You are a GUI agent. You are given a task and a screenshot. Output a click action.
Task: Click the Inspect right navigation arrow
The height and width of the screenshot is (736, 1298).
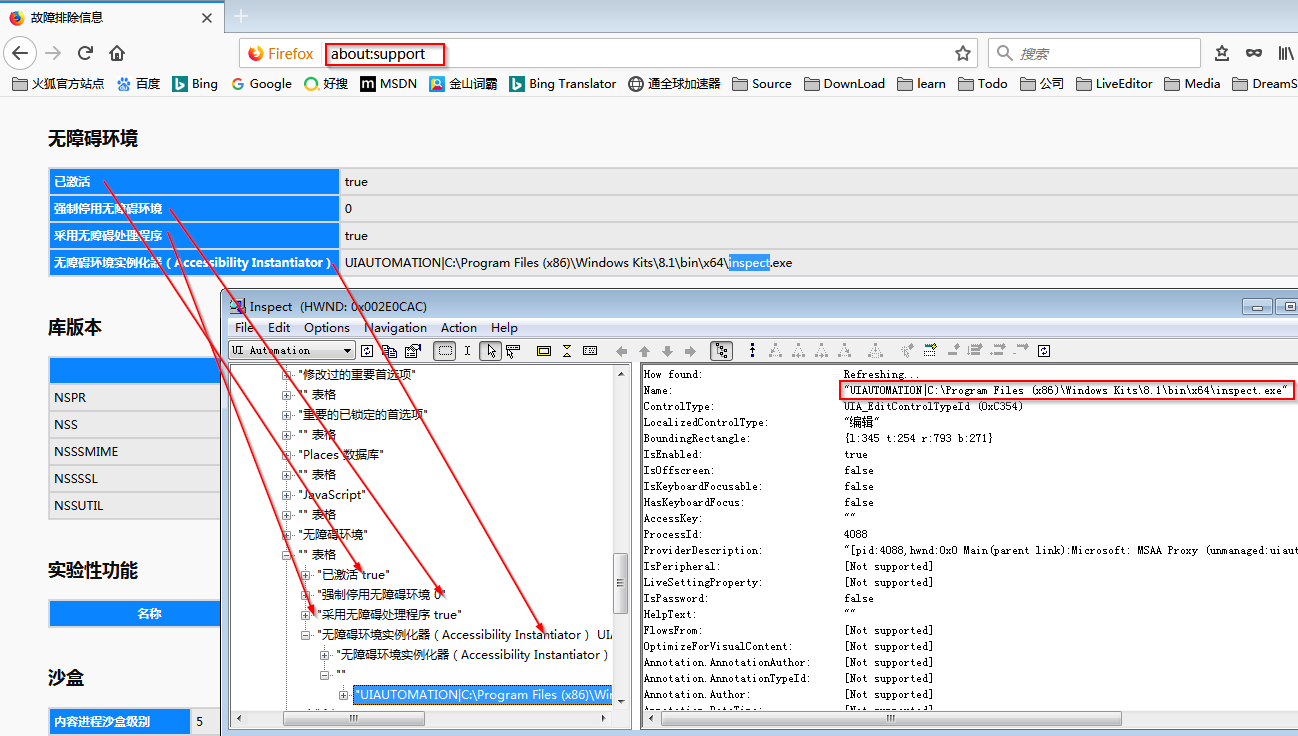(x=690, y=351)
